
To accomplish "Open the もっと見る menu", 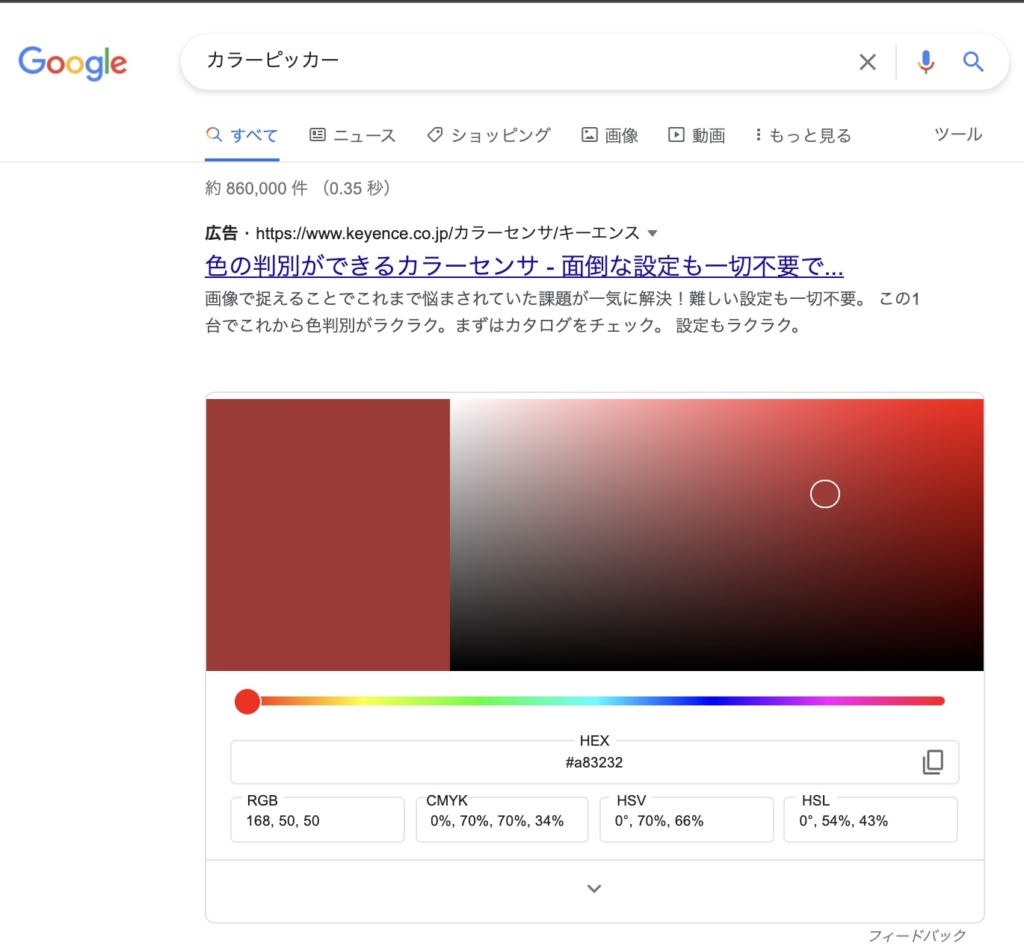I will [803, 135].
